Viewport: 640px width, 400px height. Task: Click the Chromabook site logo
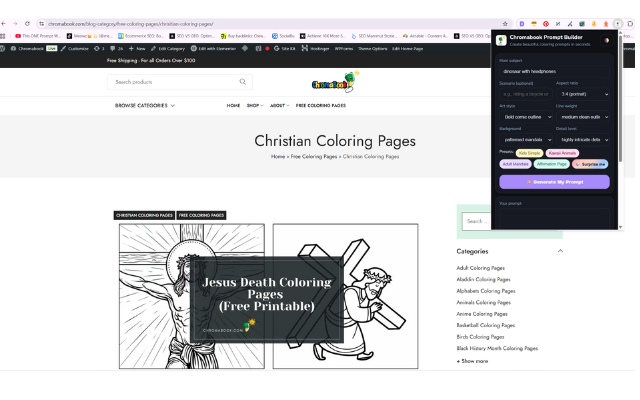336,82
